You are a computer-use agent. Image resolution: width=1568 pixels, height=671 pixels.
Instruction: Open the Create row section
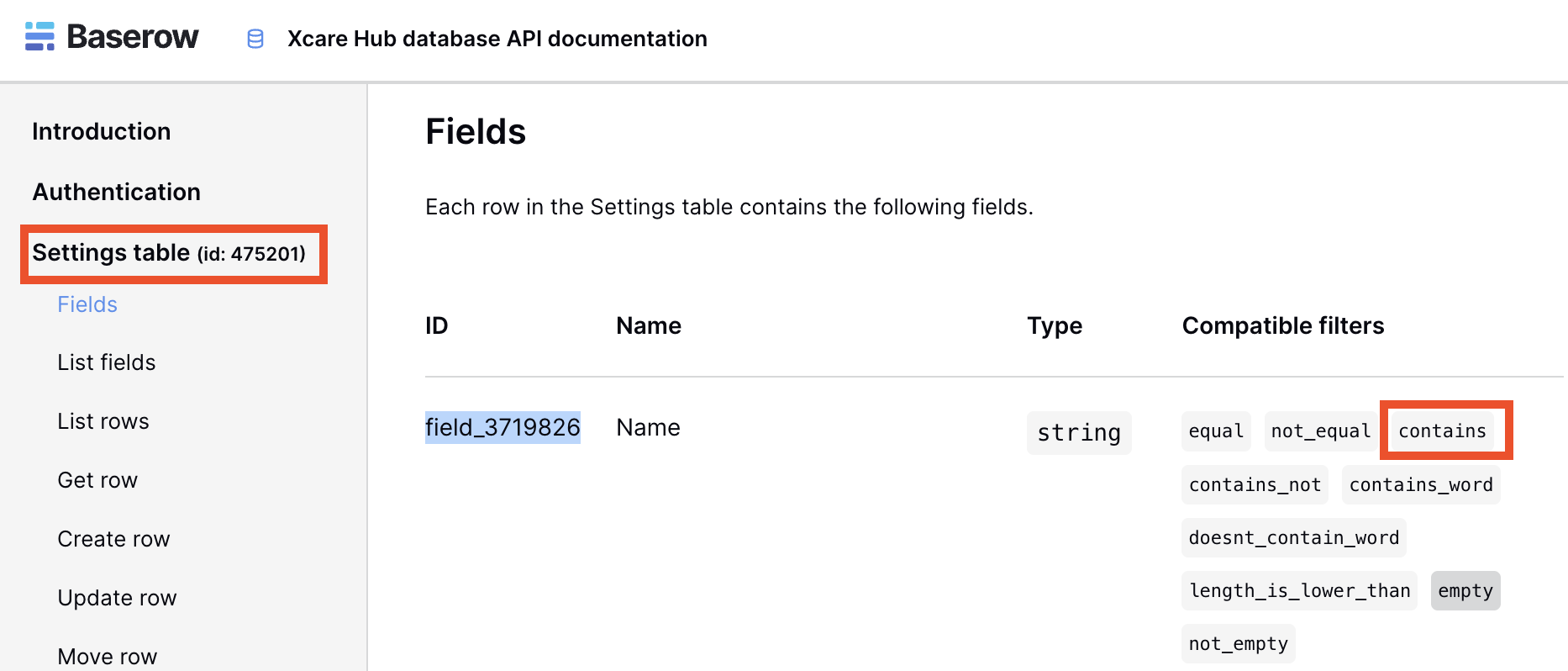(114, 539)
